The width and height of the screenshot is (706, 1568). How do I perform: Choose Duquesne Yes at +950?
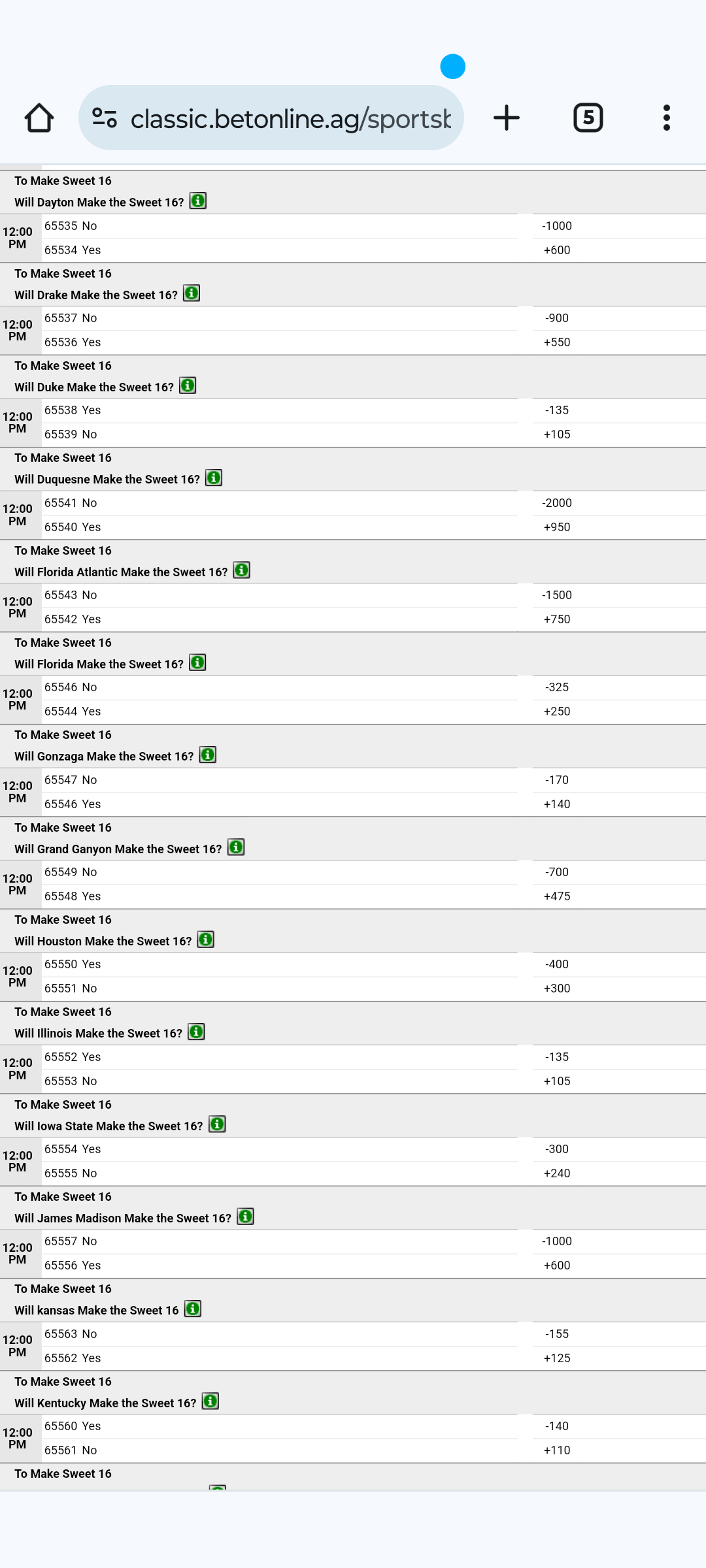(x=557, y=527)
